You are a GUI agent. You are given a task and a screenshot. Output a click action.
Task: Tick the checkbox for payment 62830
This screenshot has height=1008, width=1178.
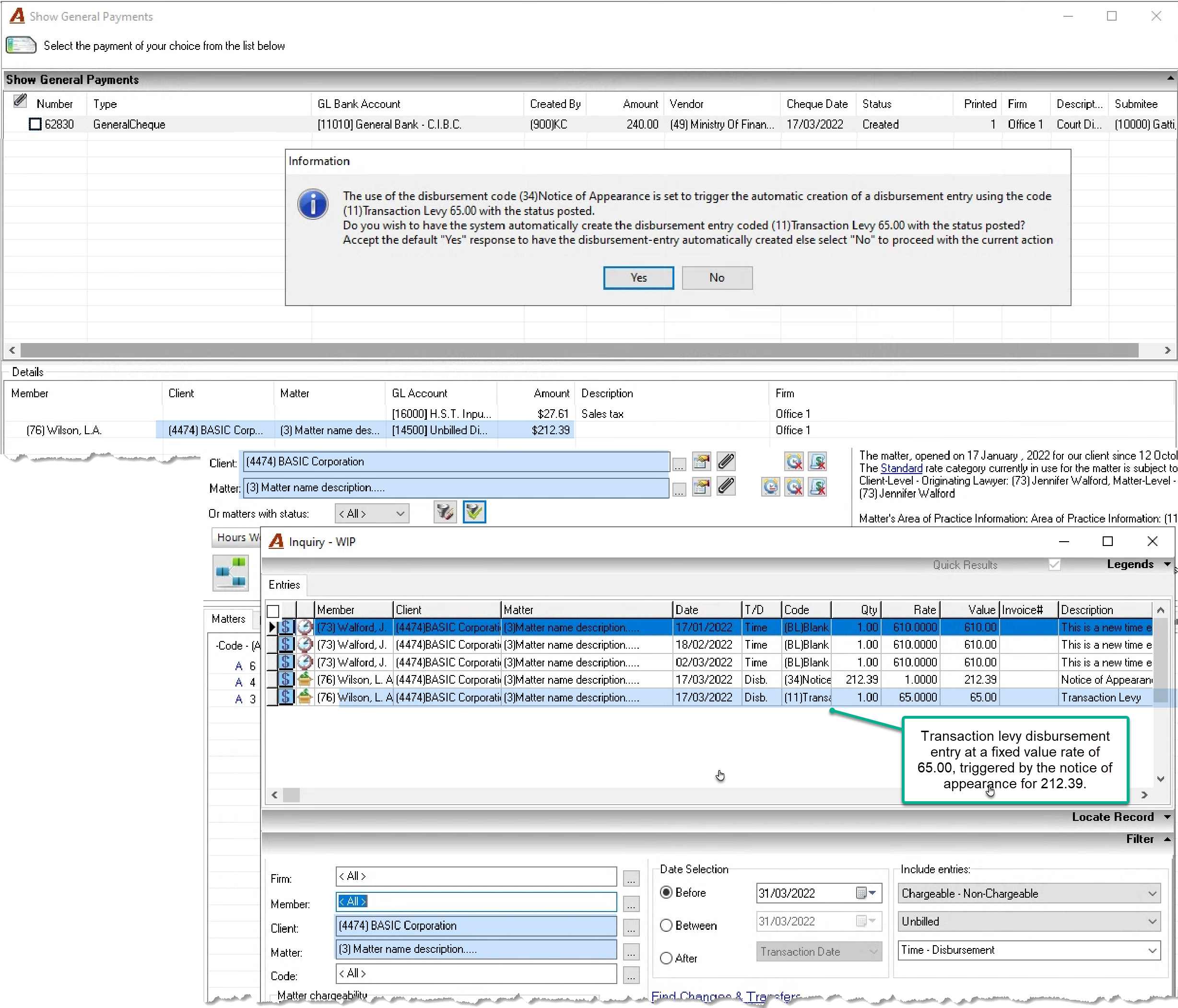(35, 125)
